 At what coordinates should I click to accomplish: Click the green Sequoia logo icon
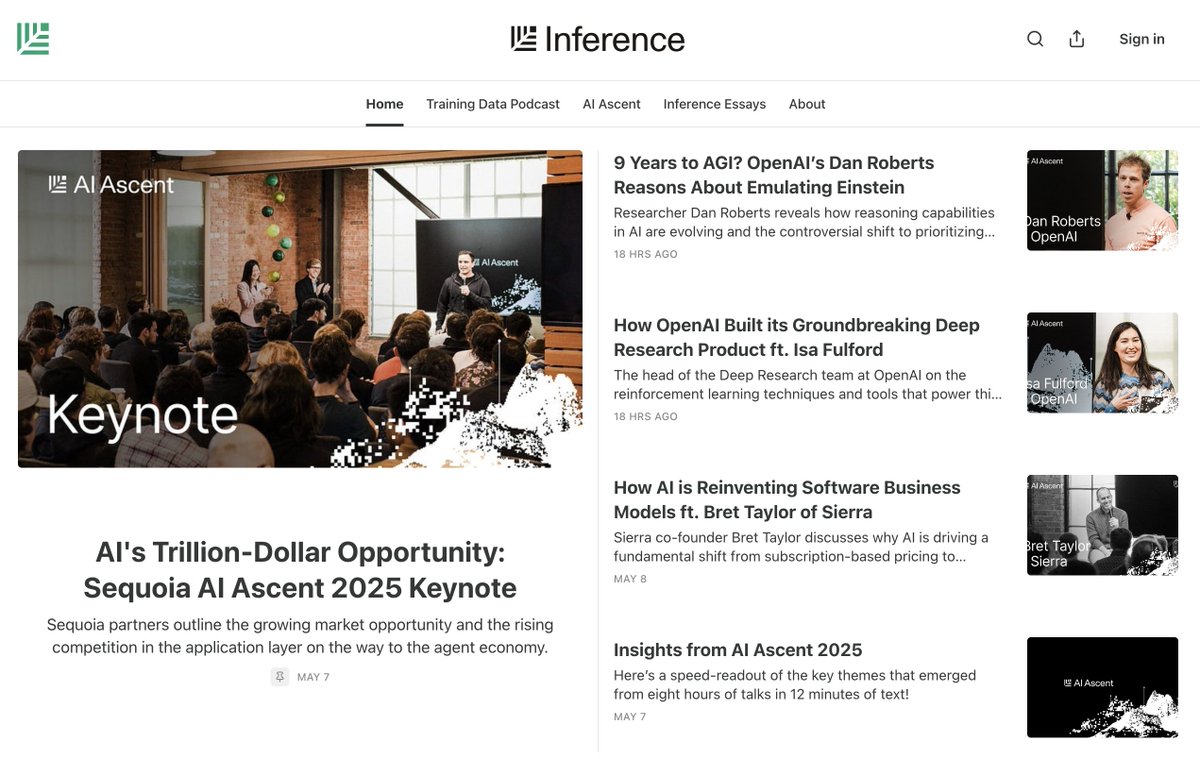coord(33,39)
